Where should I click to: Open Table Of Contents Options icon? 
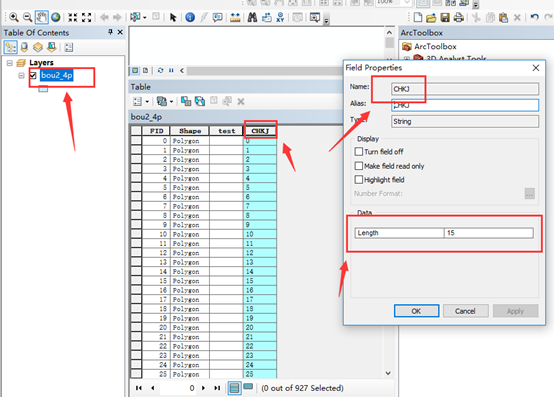[69, 47]
